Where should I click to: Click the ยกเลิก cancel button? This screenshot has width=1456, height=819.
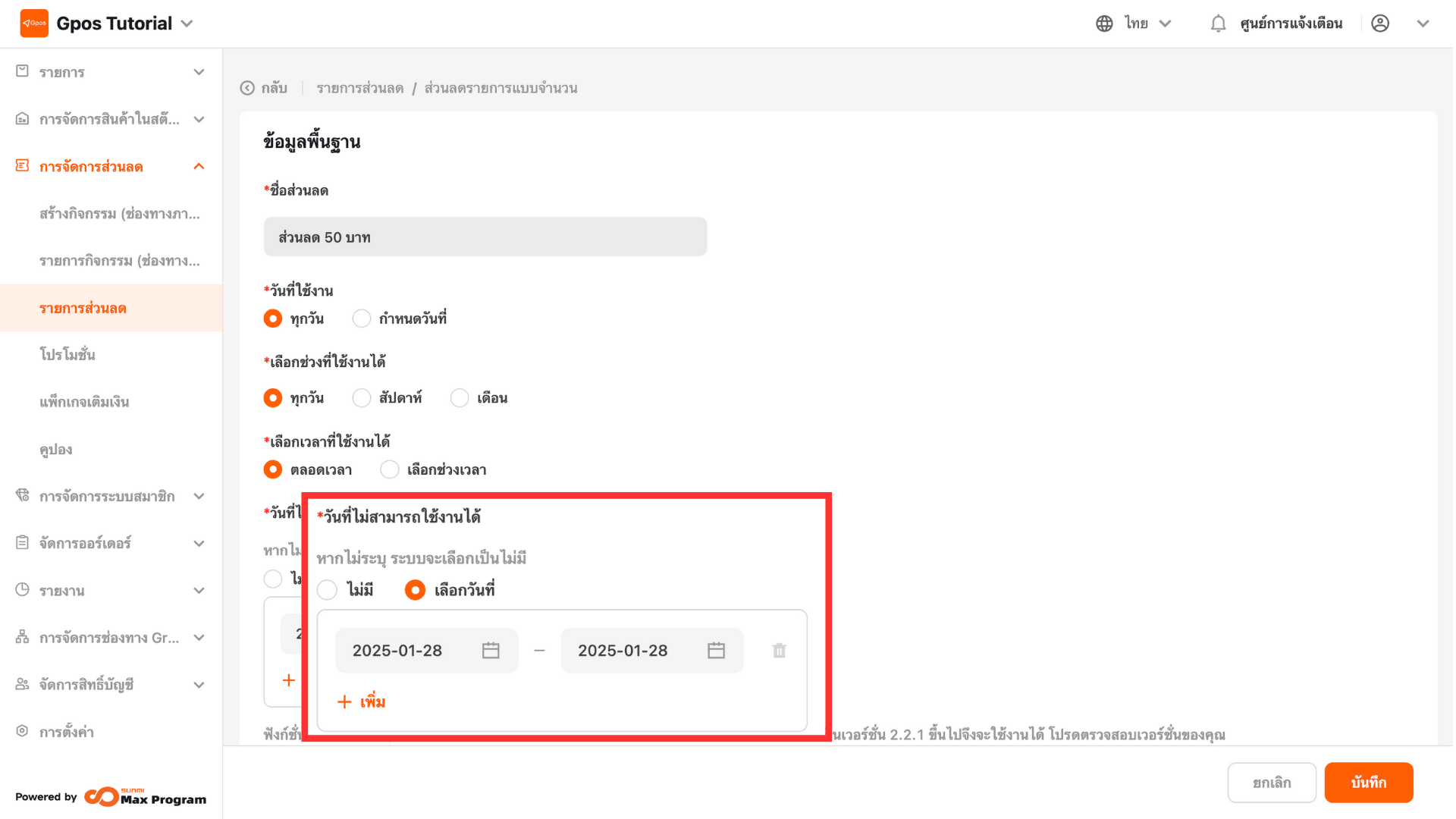(x=1272, y=783)
